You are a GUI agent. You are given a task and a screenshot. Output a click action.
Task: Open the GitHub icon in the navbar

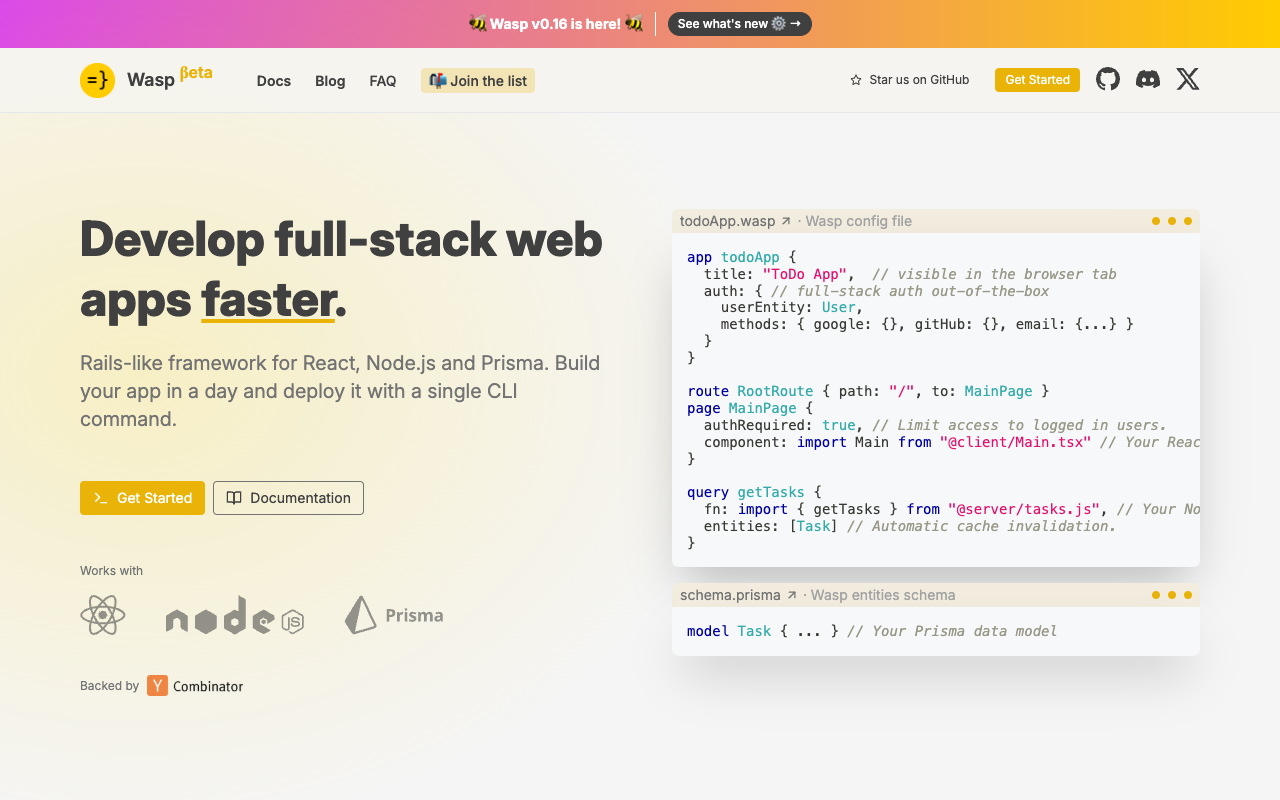[1108, 79]
